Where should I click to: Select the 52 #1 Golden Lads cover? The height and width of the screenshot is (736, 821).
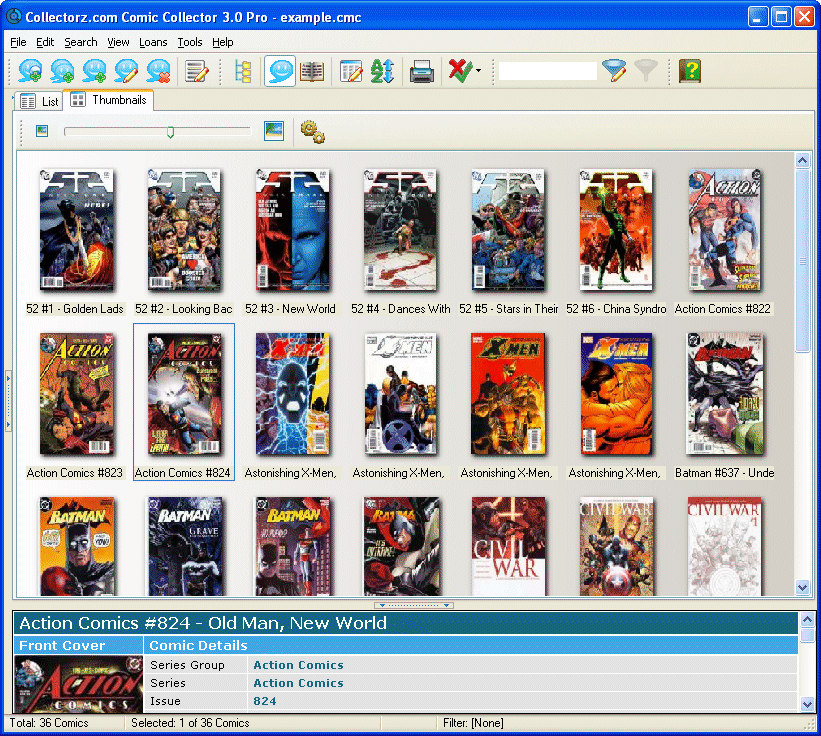[x=76, y=229]
